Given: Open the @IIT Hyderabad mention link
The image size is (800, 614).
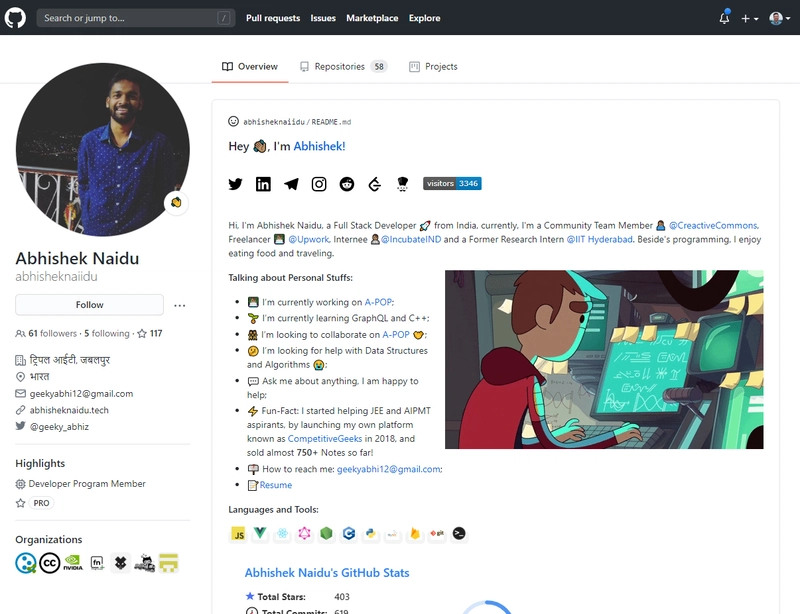Looking at the screenshot, I should click(x=599, y=239).
